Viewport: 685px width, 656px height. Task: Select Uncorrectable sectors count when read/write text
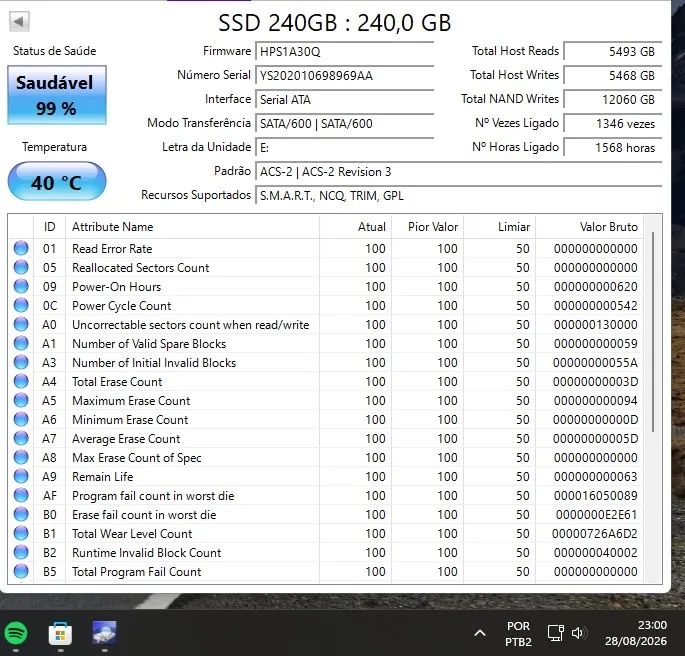point(190,325)
